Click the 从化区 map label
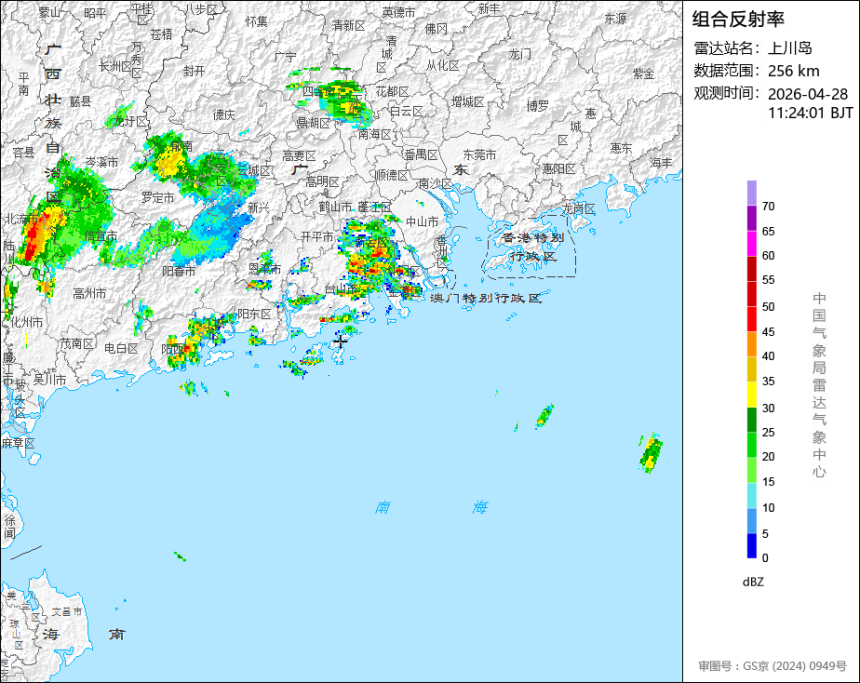 click(x=443, y=65)
